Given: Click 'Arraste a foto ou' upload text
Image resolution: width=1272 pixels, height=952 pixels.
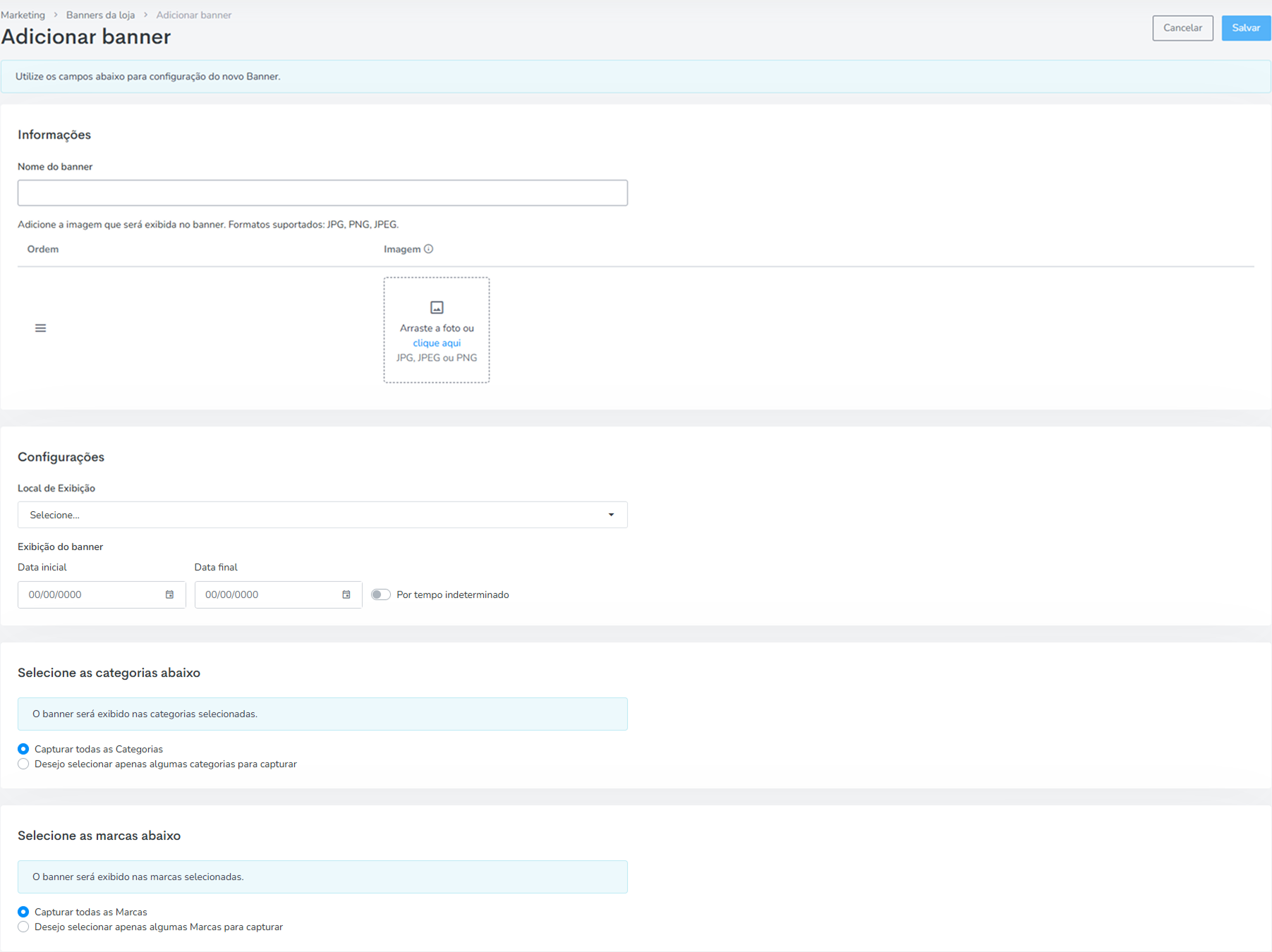Looking at the screenshot, I should click(x=437, y=328).
